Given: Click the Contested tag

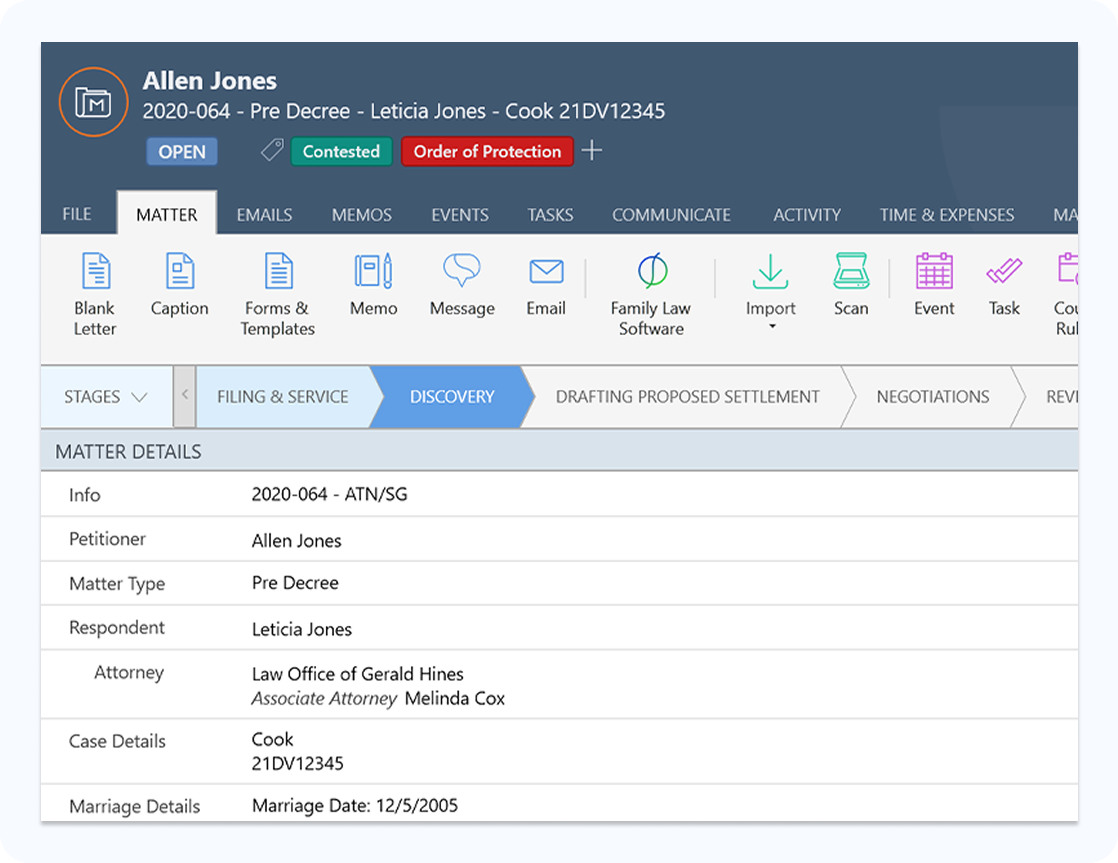Looking at the screenshot, I should (342, 151).
